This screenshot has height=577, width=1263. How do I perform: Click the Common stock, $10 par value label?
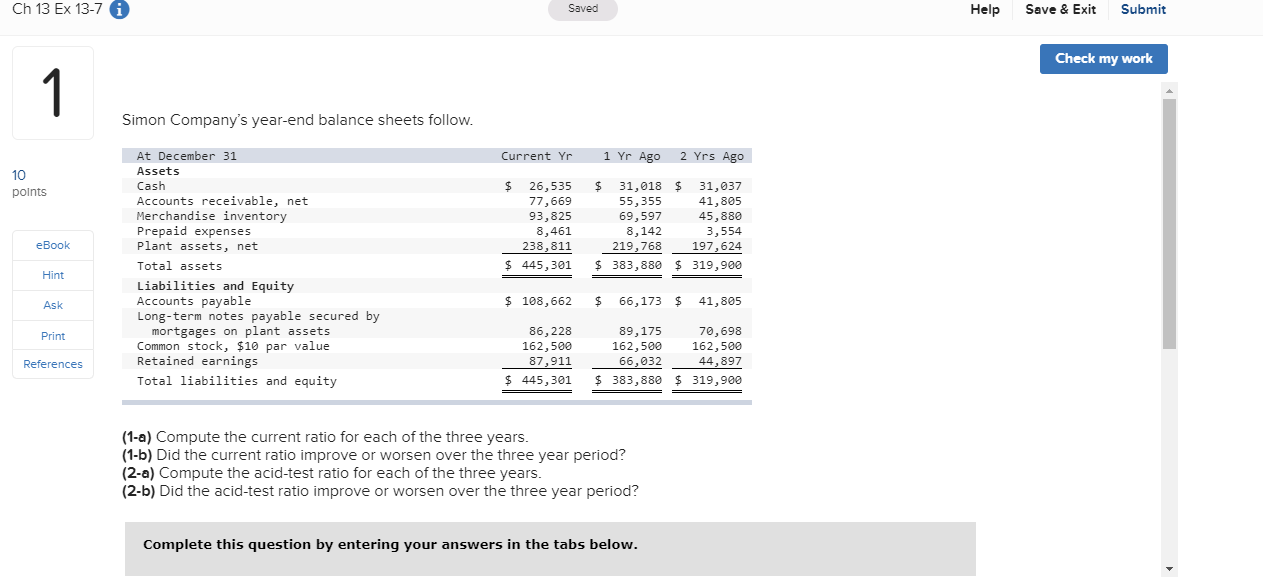tap(233, 346)
